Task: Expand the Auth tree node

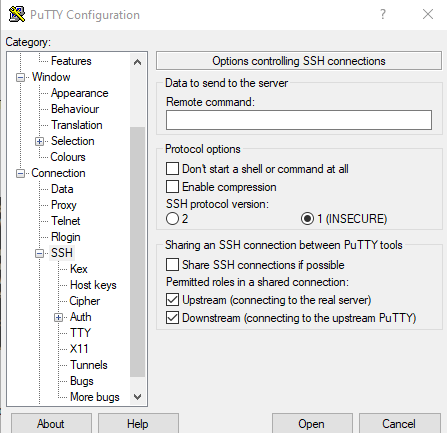Action: [59, 317]
